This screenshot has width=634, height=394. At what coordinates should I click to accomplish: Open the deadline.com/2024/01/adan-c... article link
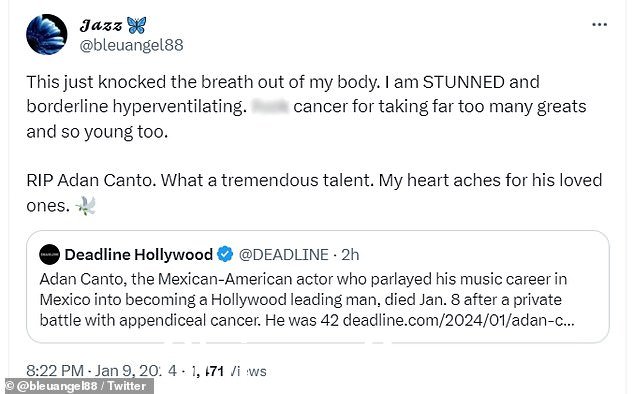tap(458, 320)
